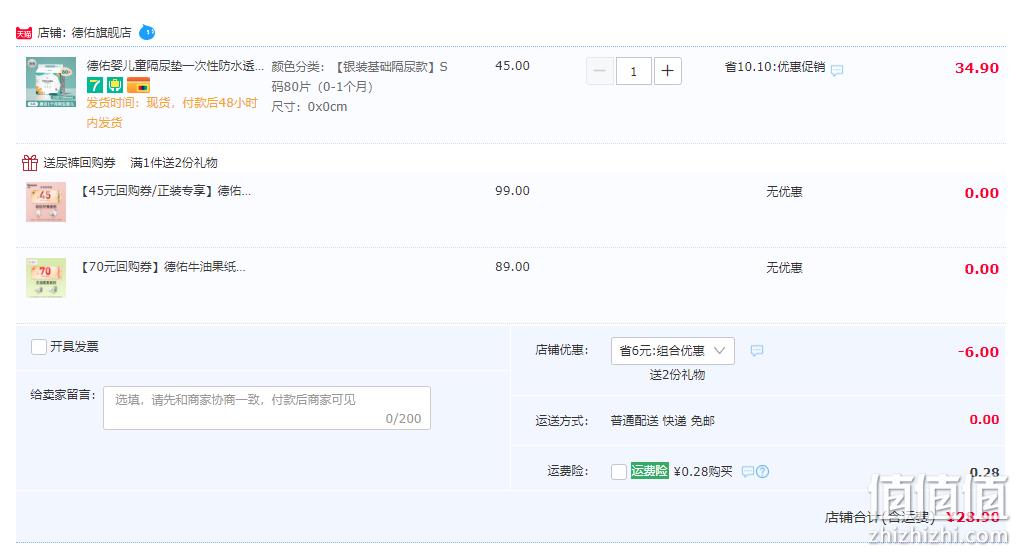Click the 普通配送 快递 免邮 text
The image size is (1018, 553).
click(x=663, y=421)
